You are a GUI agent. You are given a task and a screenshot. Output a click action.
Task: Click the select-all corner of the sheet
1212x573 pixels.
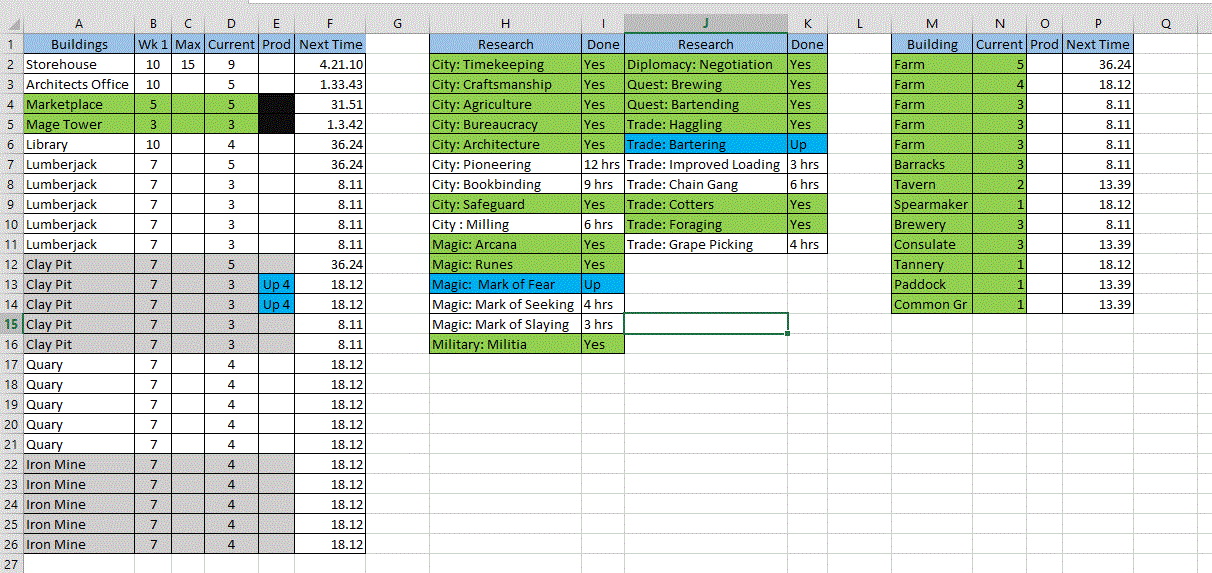(x=11, y=23)
